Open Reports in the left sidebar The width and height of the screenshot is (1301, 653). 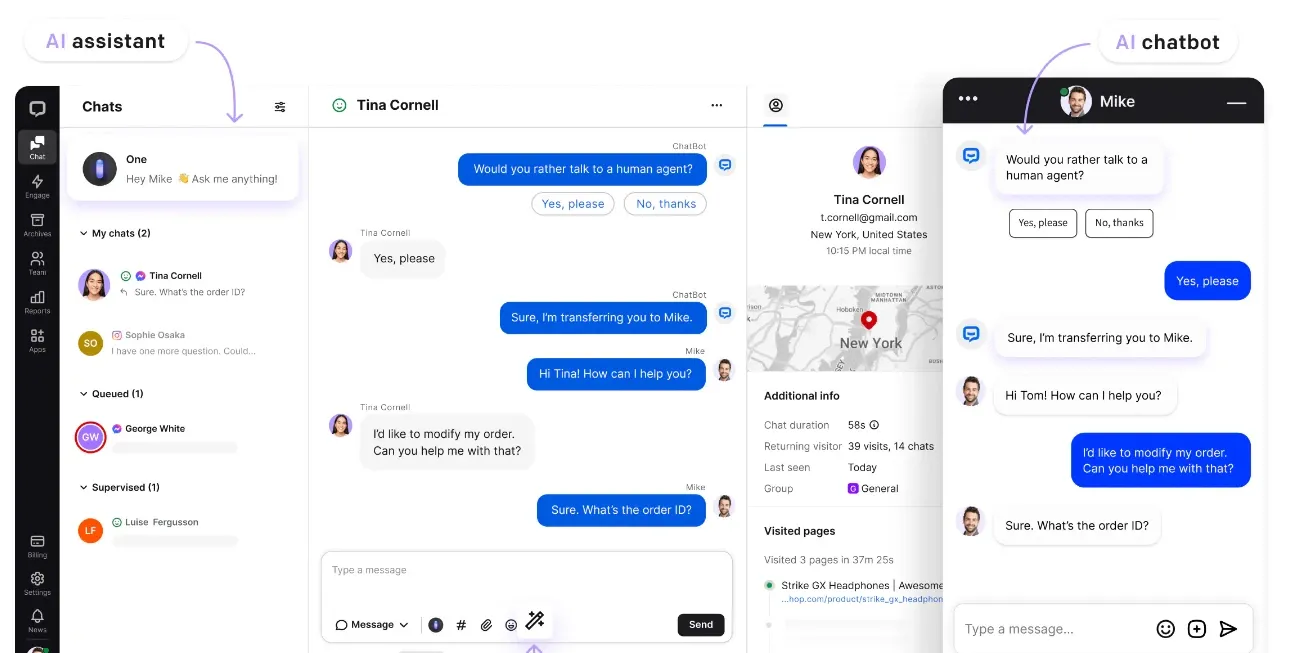pos(37,302)
